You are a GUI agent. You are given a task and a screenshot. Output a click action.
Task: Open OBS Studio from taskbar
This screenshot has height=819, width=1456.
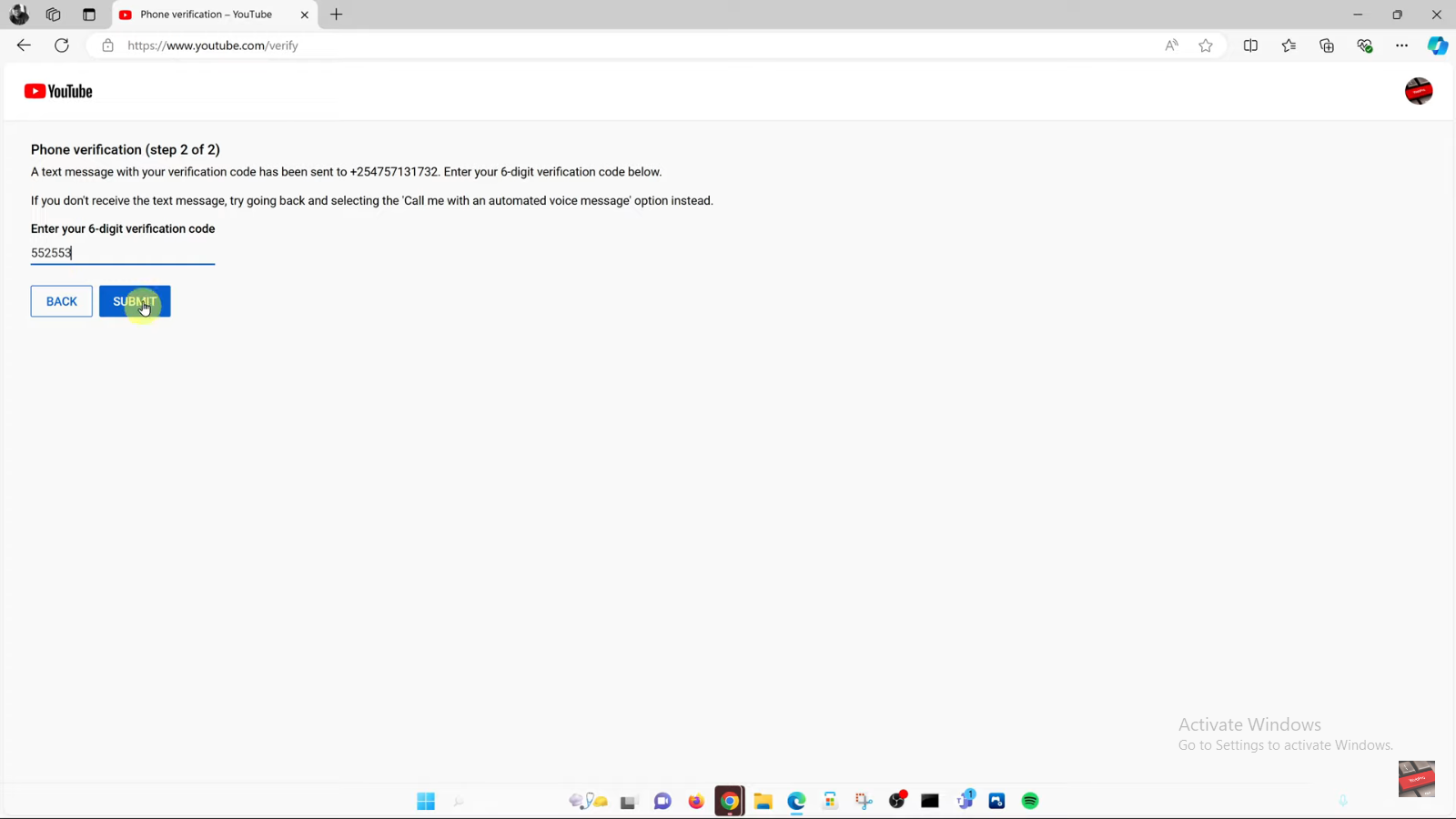898,800
